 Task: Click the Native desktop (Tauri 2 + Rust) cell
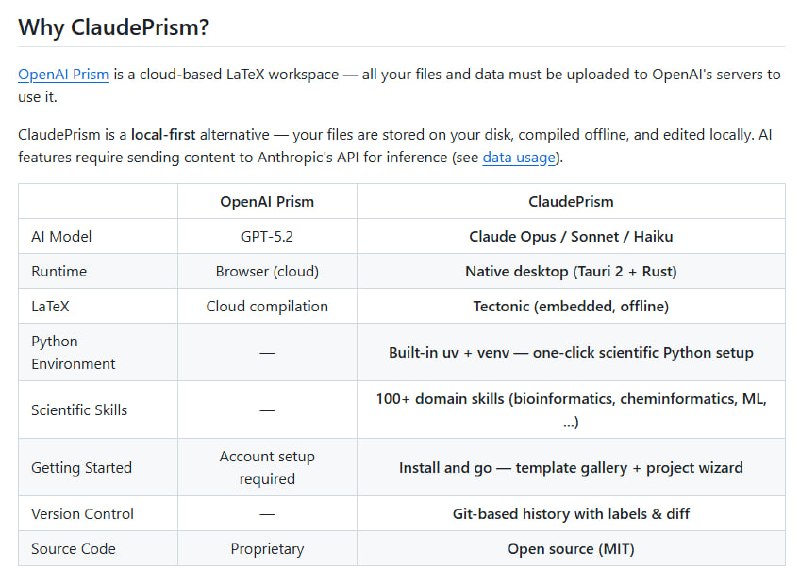(571, 271)
